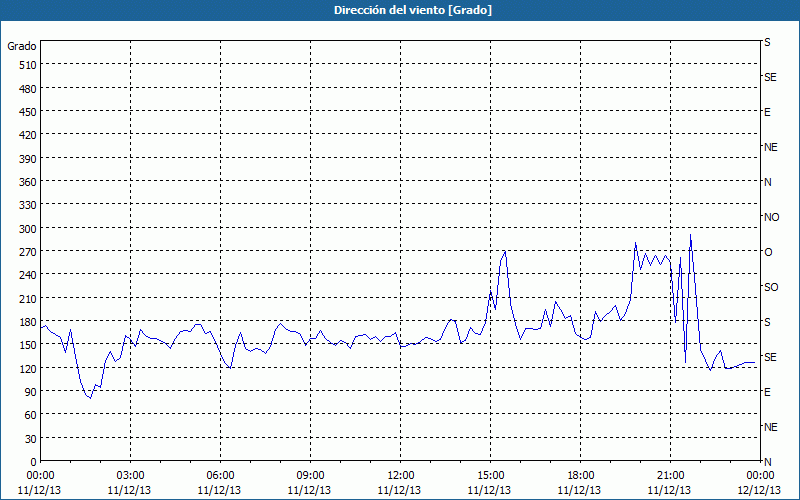The image size is (800, 500).
Task: Click the "O" compass label level with 270
Action: point(768,252)
